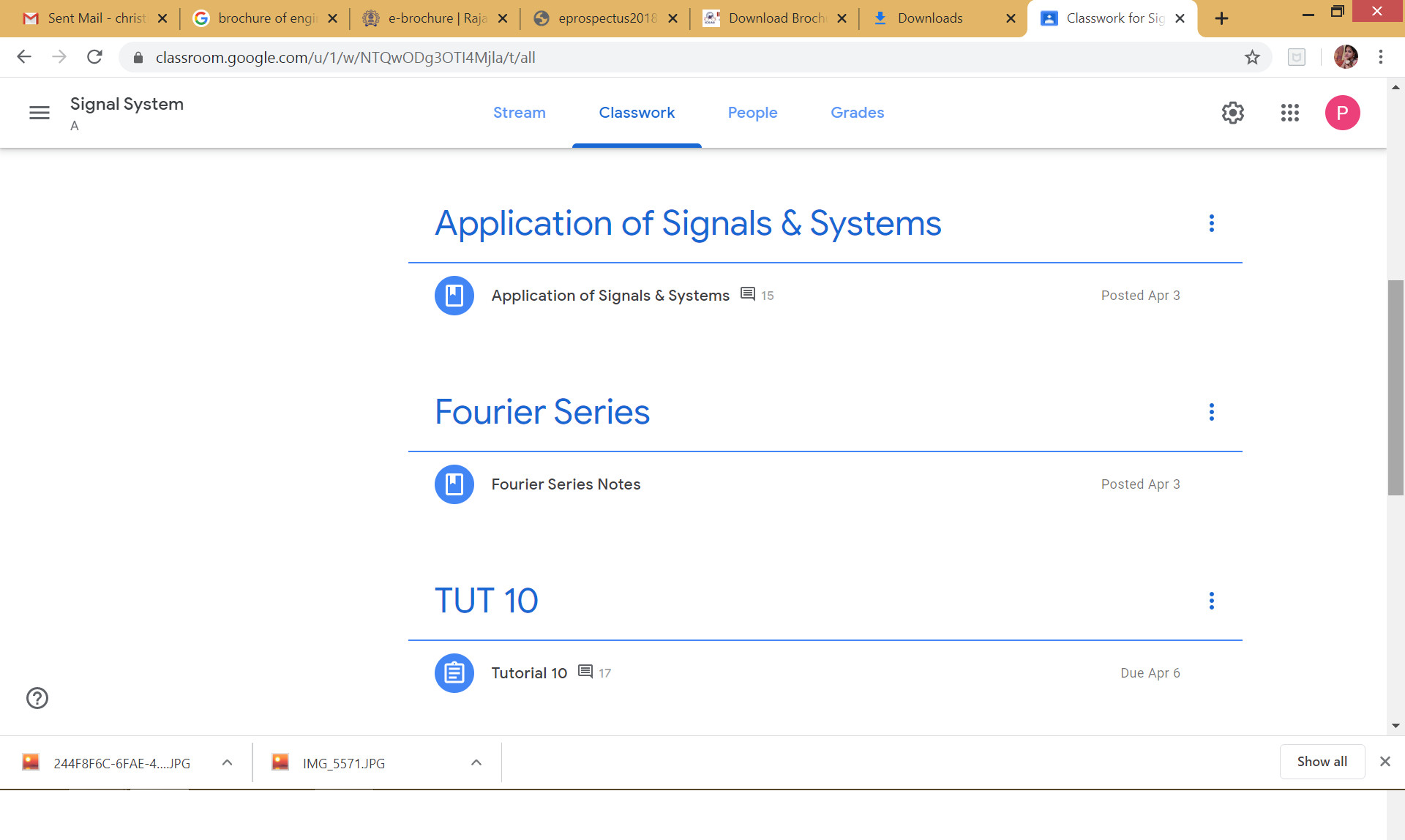Open the Fourier Series topic heading

(542, 412)
